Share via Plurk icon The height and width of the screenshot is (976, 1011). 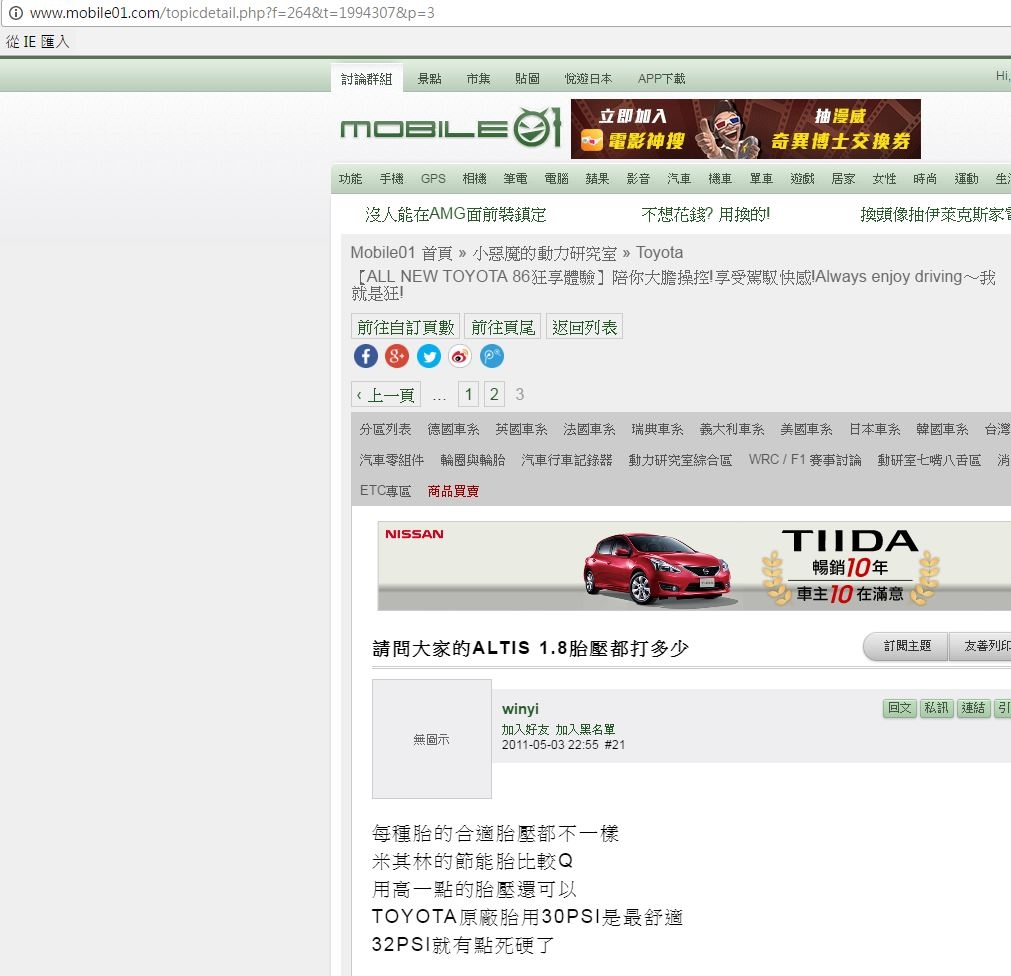tap(492, 356)
